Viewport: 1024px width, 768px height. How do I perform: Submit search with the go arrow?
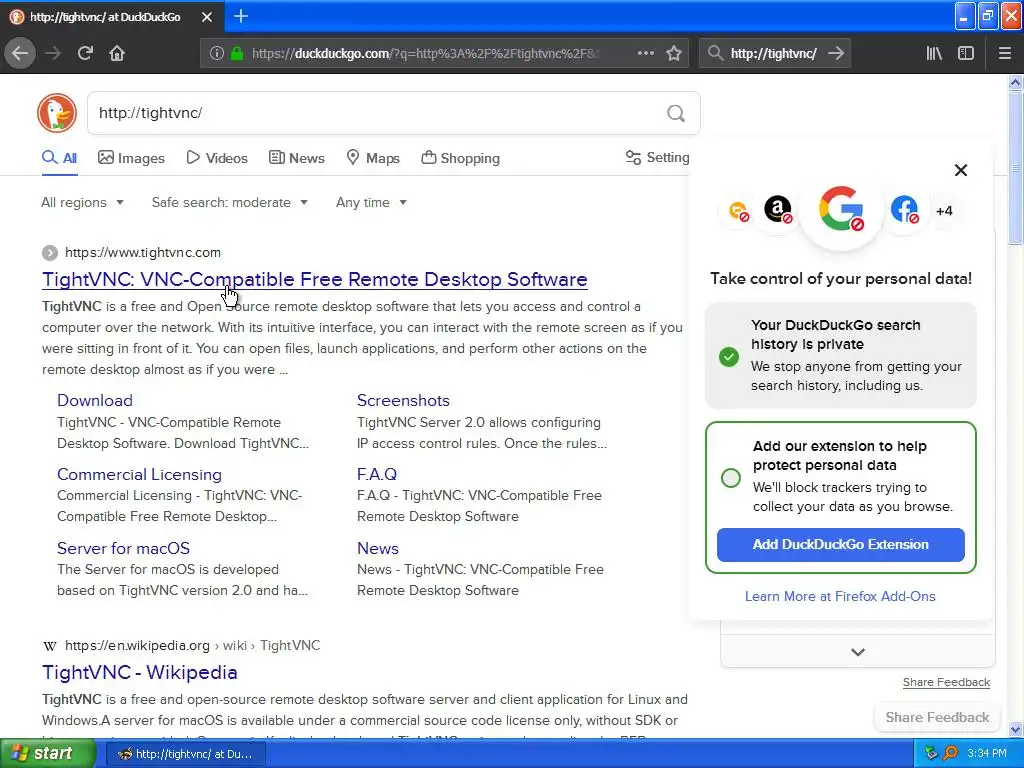click(835, 53)
